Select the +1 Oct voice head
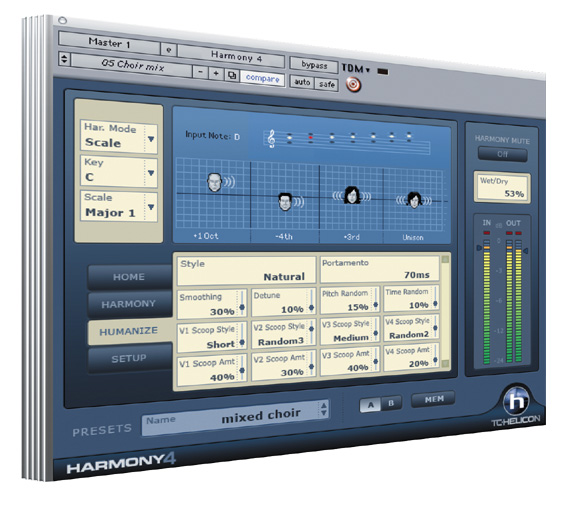Image resolution: width=567 pixels, height=509 pixels. [214, 182]
